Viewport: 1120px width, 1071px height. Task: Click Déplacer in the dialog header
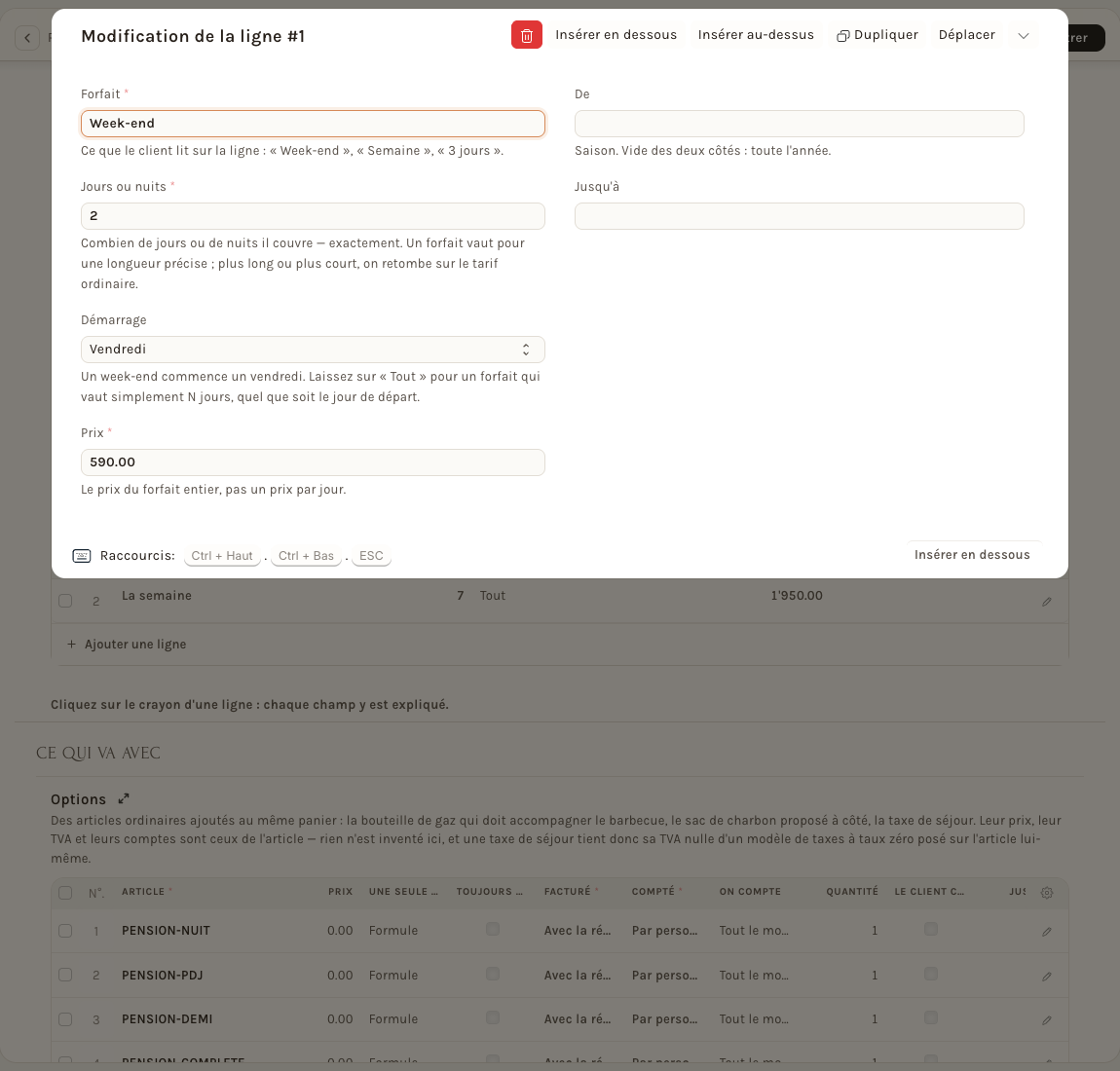tap(966, 35)
